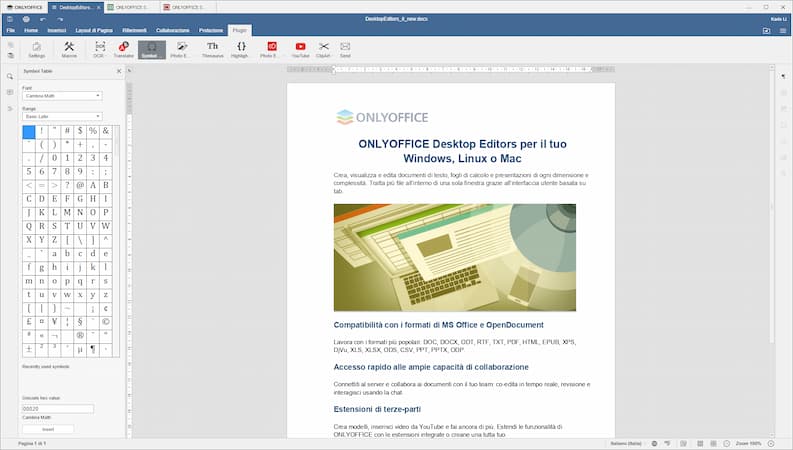Click the copy icon in toolbar left edge
This screenshot has height=450, width=793.
[11, 45]
